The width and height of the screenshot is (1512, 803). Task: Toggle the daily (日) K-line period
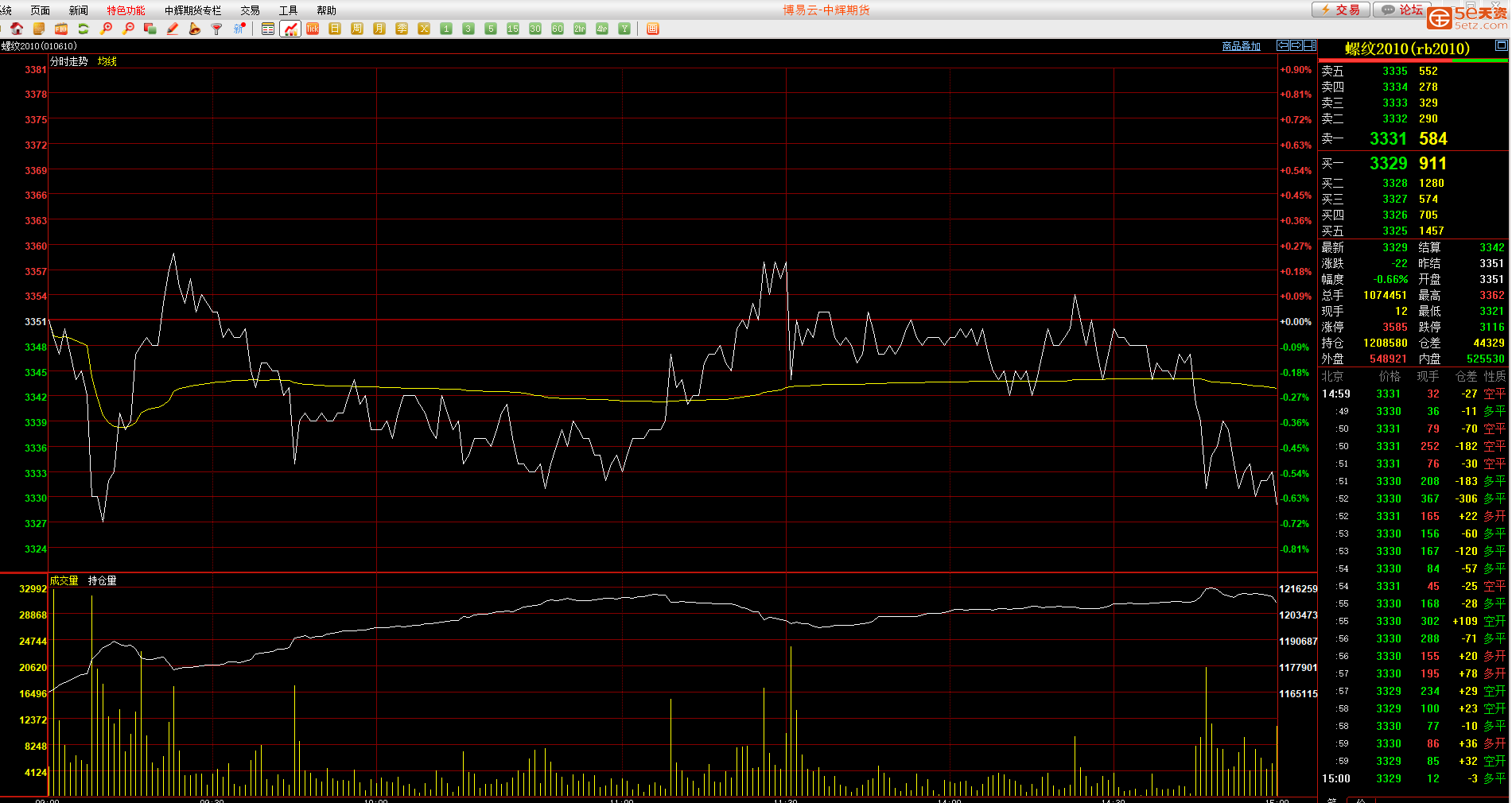click(x=335, y=29)
